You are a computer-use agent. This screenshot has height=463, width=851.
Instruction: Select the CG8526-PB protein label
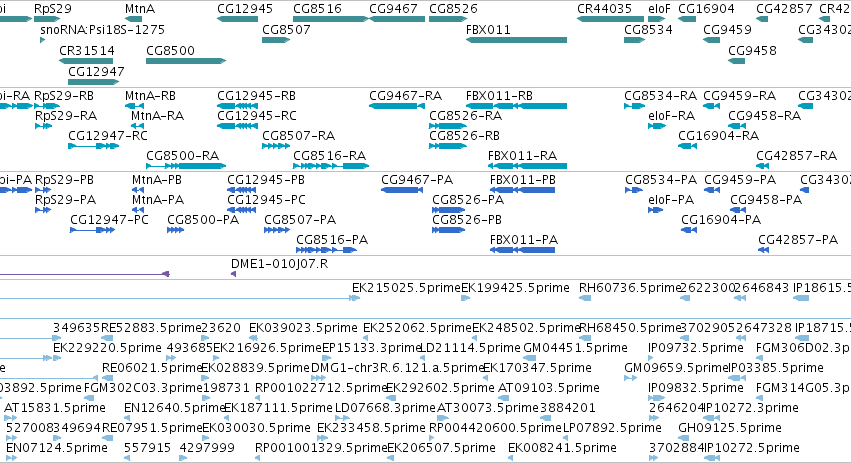click(x=467, y=220)
